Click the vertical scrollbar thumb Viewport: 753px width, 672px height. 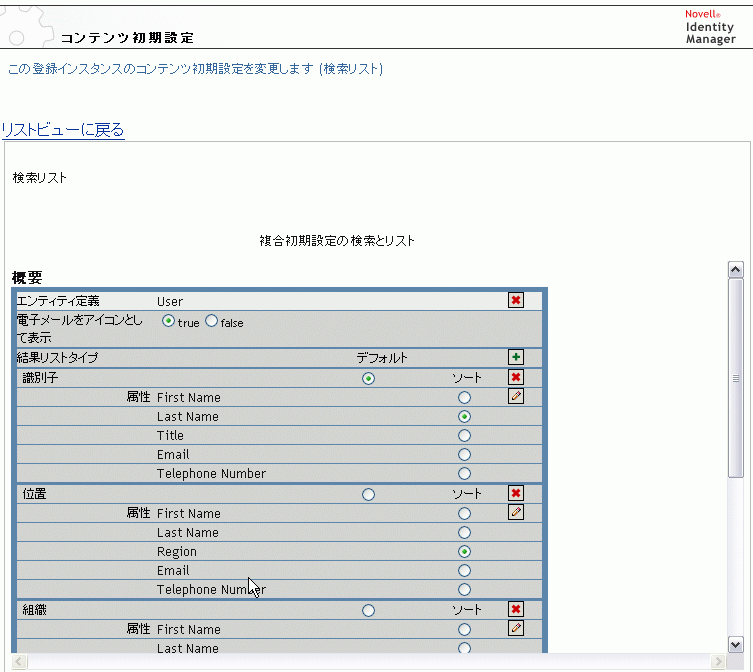[736, 378]
